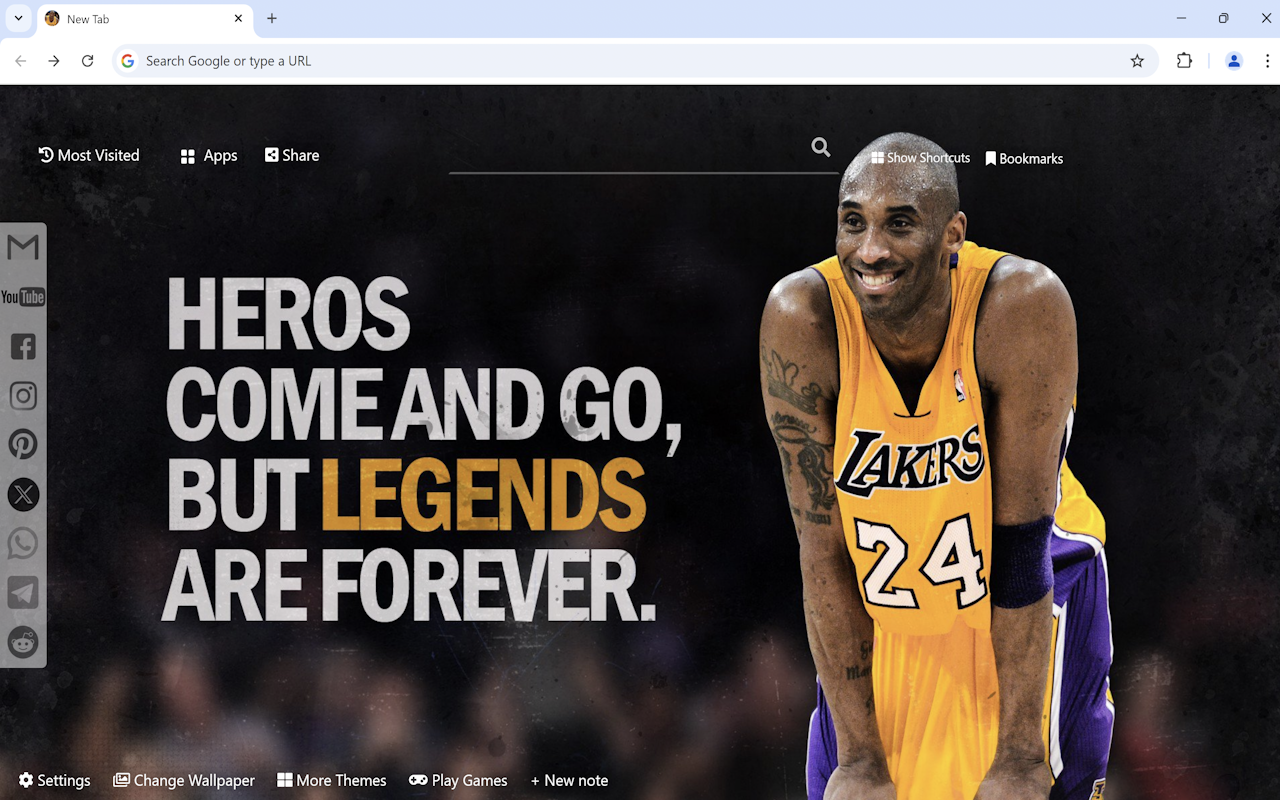Open WhatsApp from the social sidebar

click(23, 543)
